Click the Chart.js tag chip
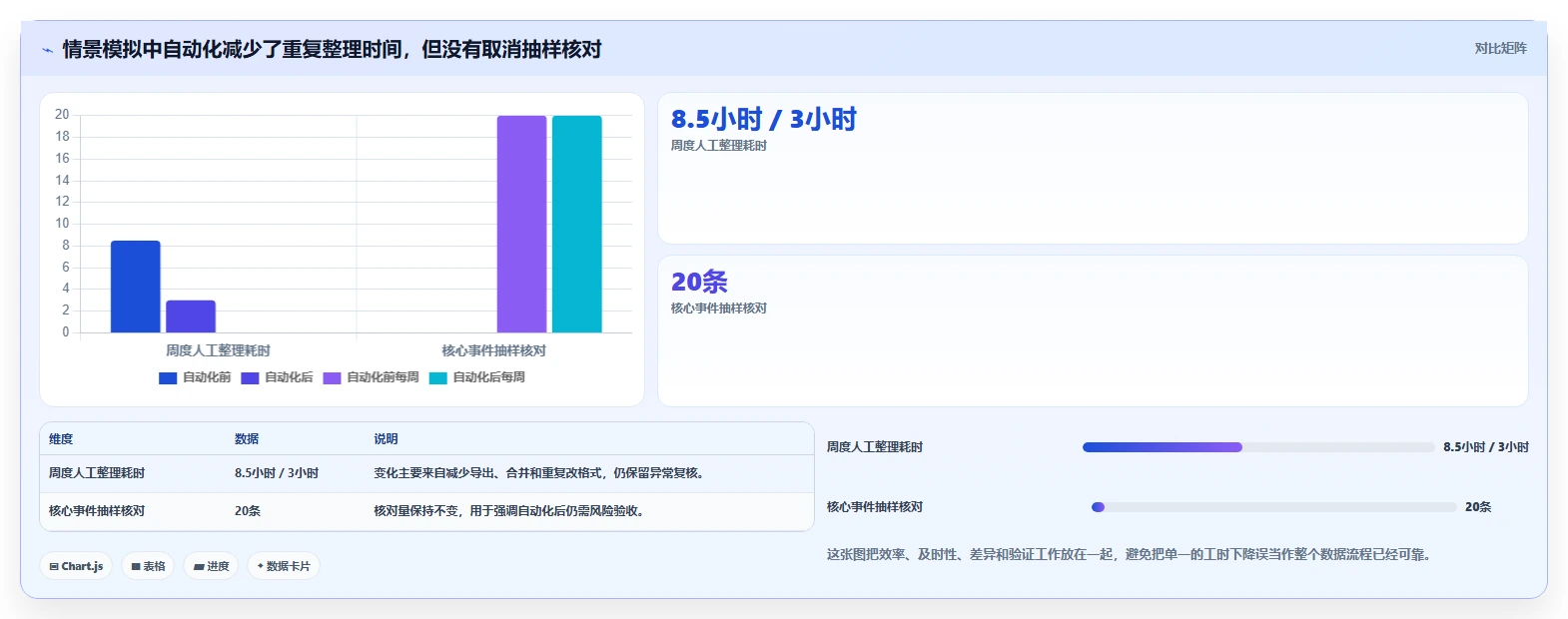Viewport: 1568px width, 619px height. pos(76,566)
